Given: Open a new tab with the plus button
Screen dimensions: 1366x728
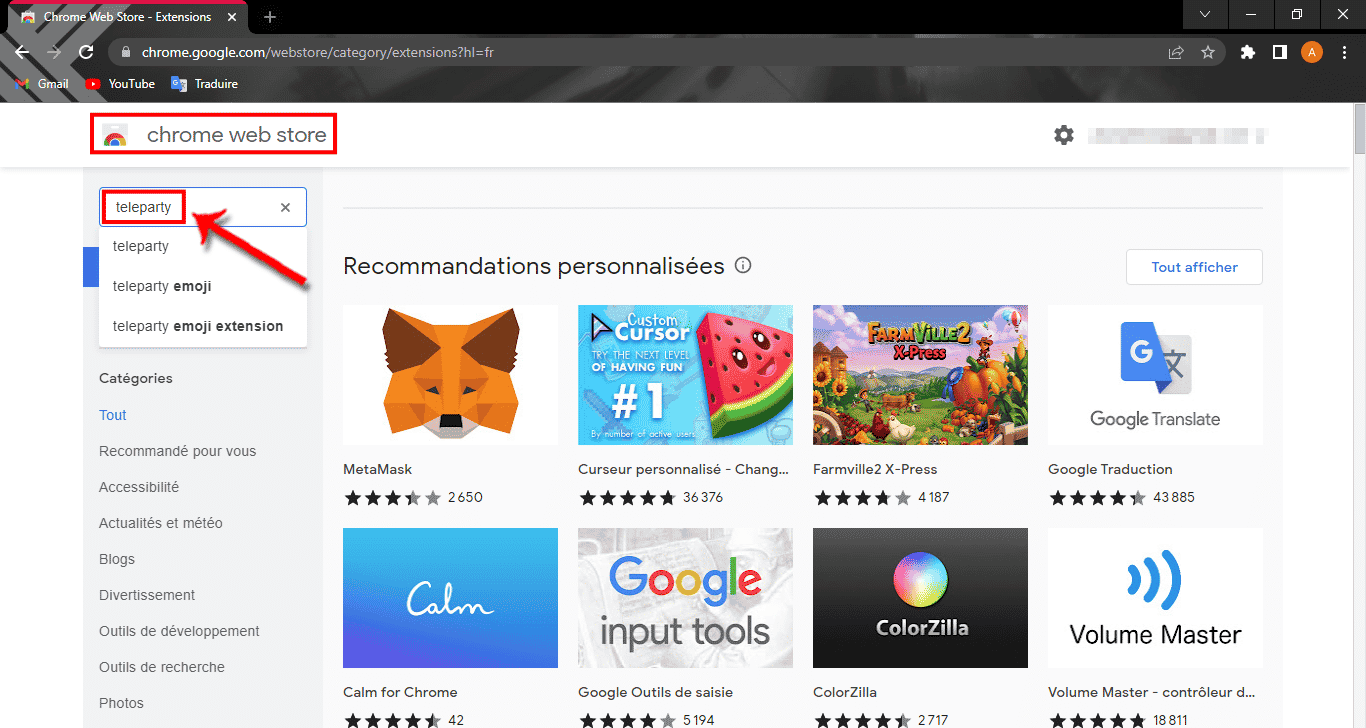Looking at the screenshot, I should point(270,17).
